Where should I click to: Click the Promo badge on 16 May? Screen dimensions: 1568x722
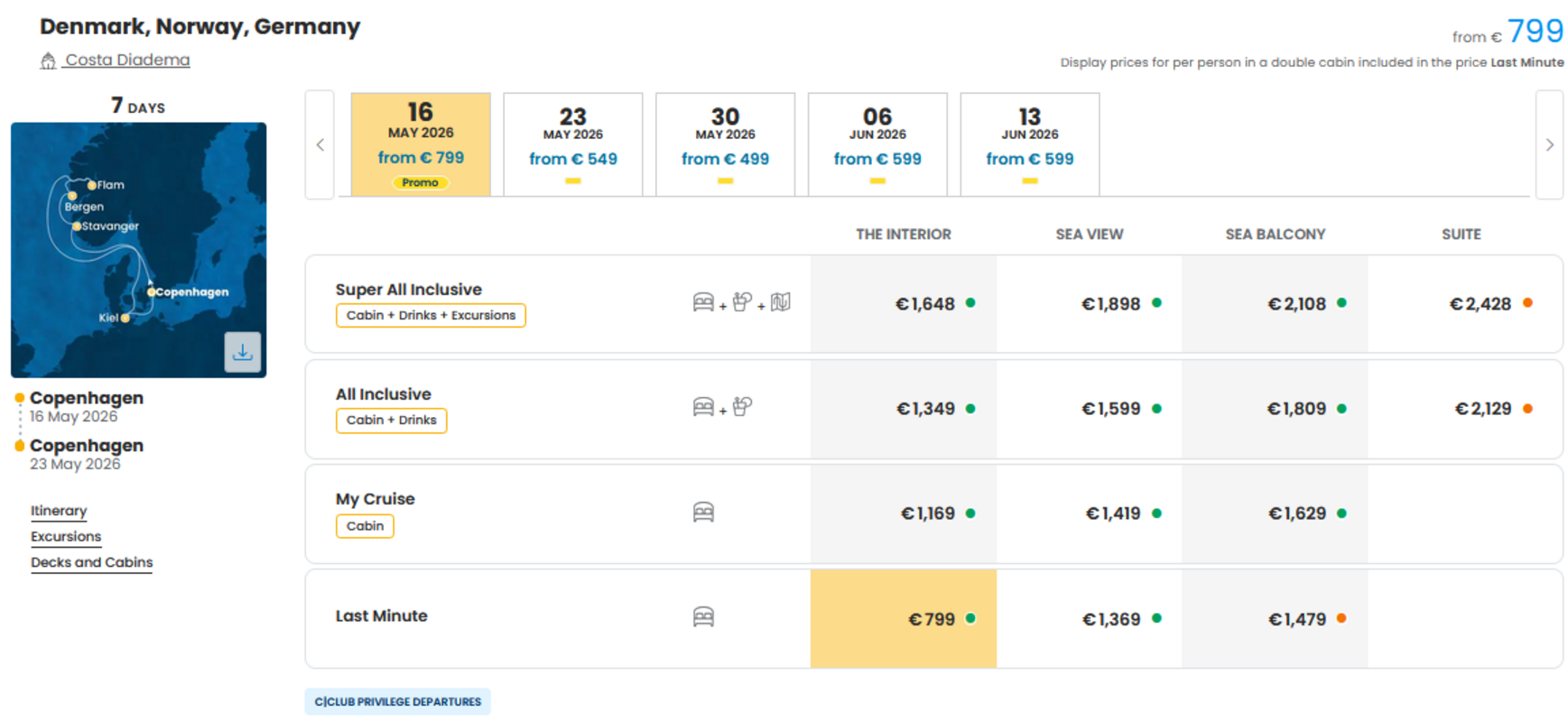(421, 182)
